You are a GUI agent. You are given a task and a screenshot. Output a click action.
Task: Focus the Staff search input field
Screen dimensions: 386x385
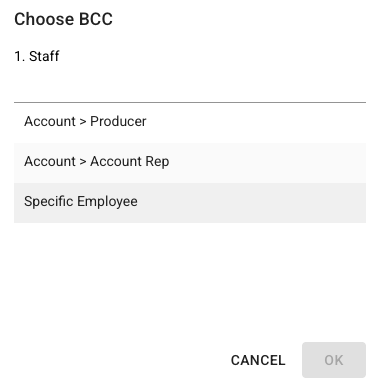tap(190, 87)
